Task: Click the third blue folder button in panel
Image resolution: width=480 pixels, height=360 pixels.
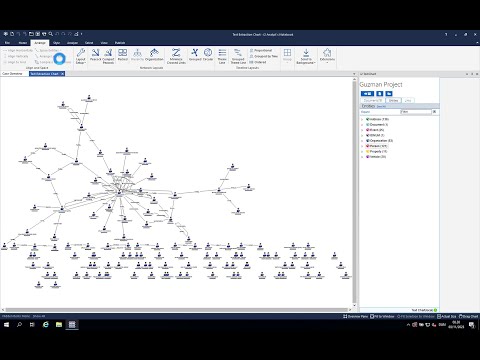Action: (389, 94)
